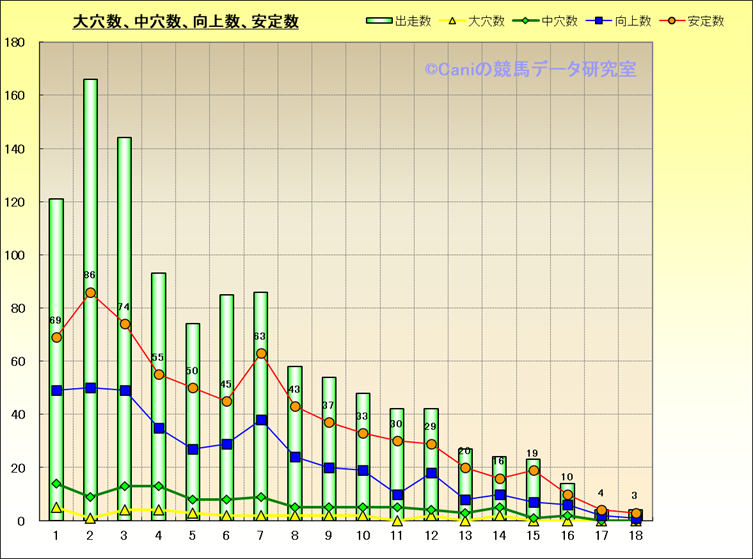Select the orange data point labeled 86
This screenshot has height=559, width=753.
click(x=90, y=293)
